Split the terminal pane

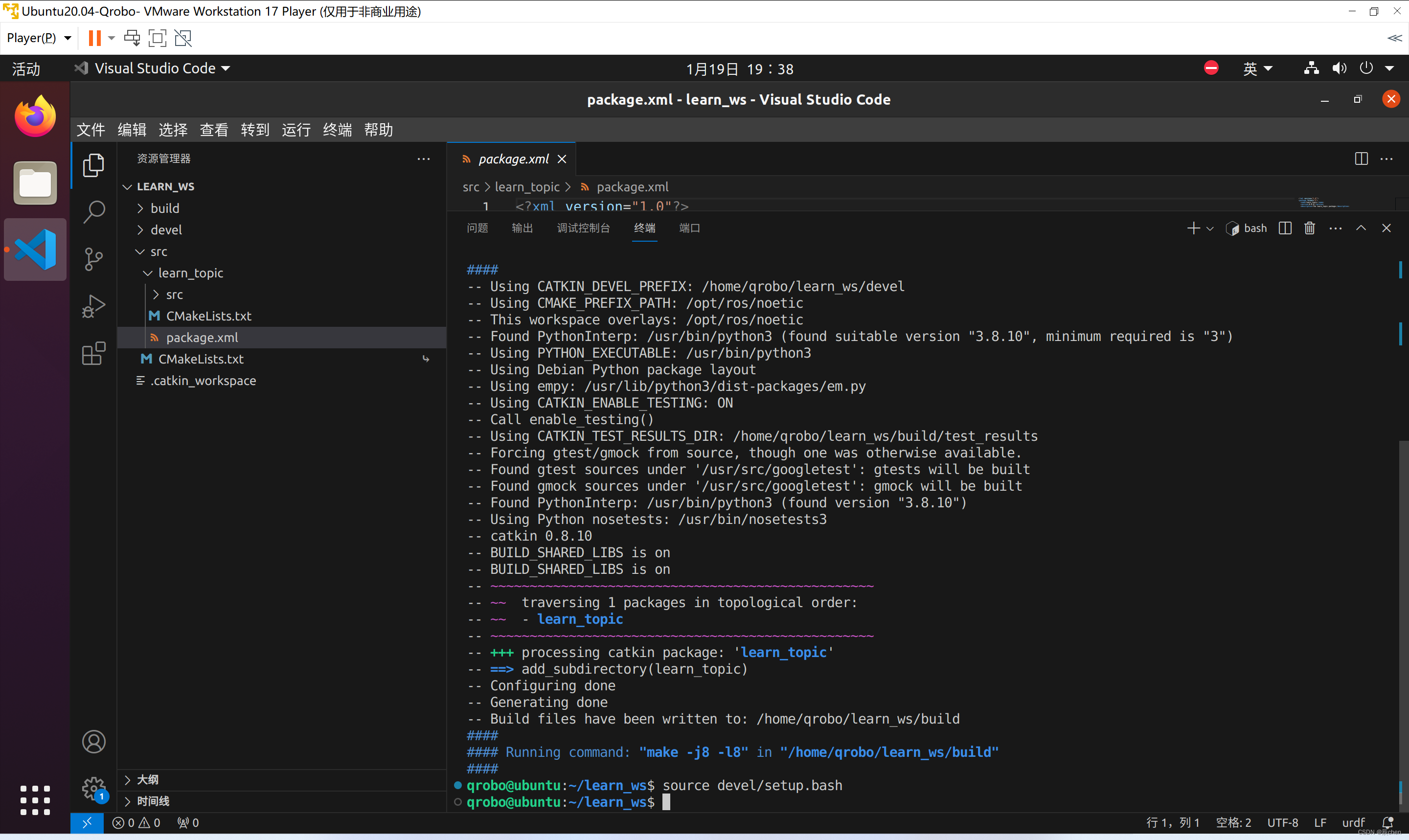point(1285,228)
